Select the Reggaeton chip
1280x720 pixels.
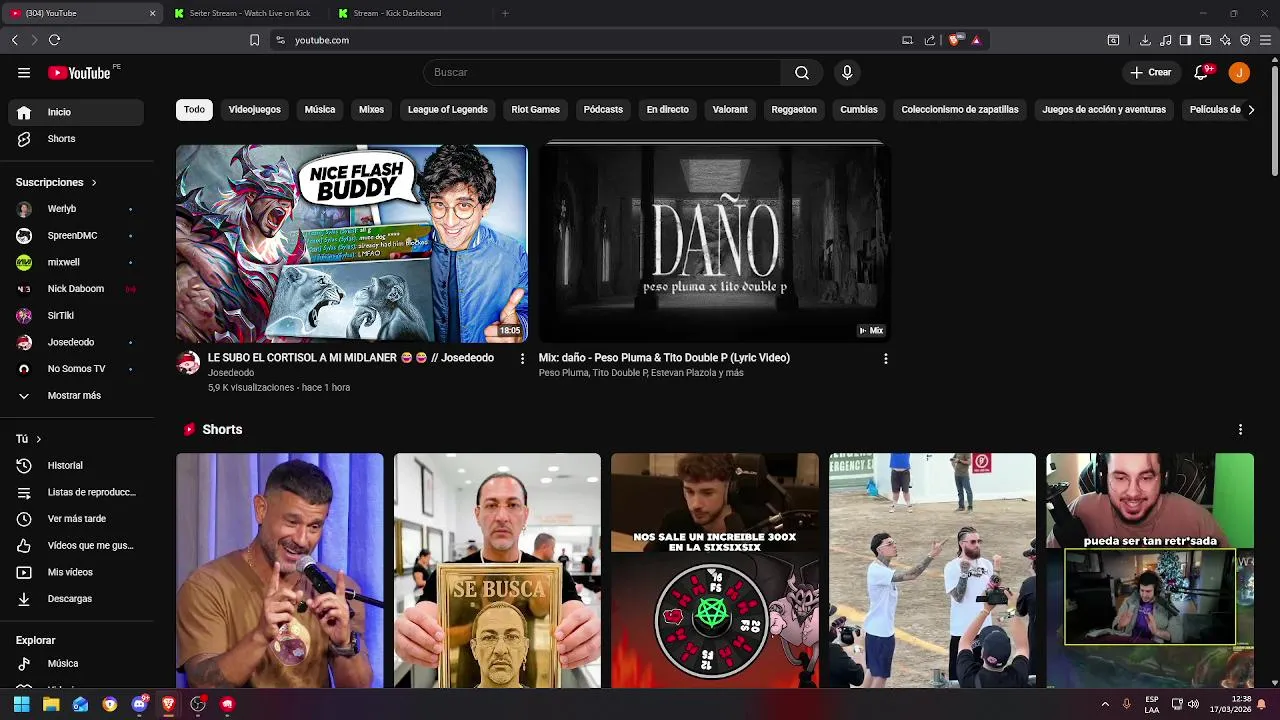pos(794,110)
